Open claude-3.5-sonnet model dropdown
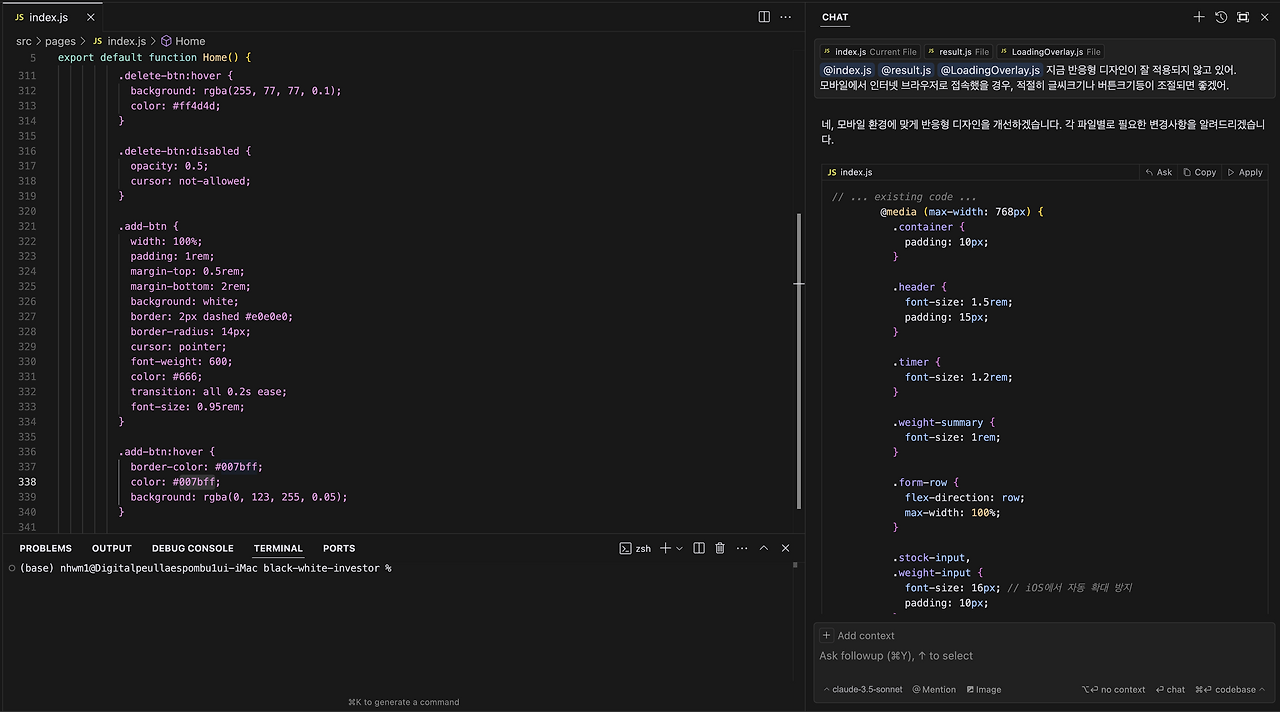 (863, 689)
